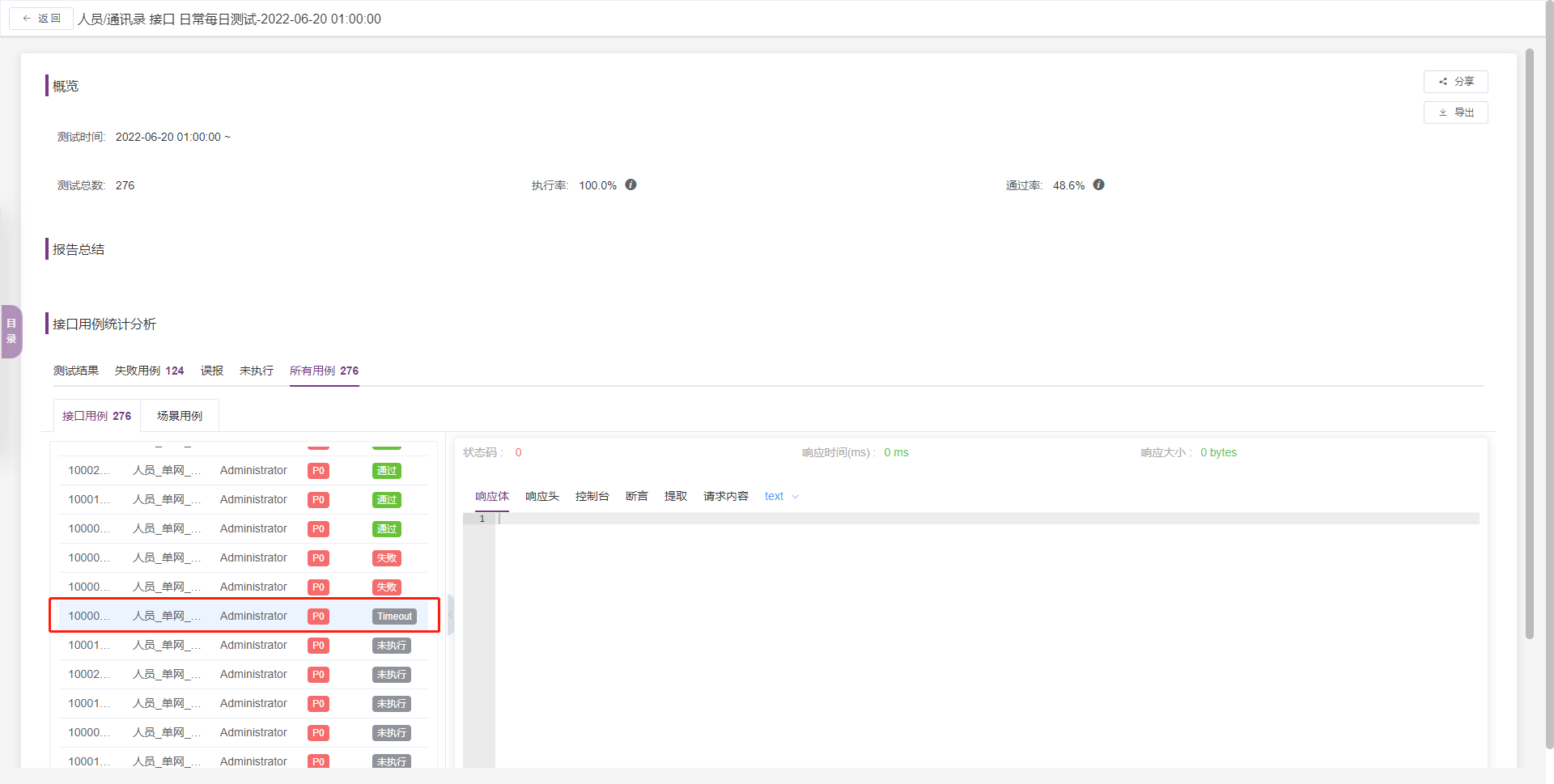
Task: Switch to the 误报 tab
Action: coord(212,371)
